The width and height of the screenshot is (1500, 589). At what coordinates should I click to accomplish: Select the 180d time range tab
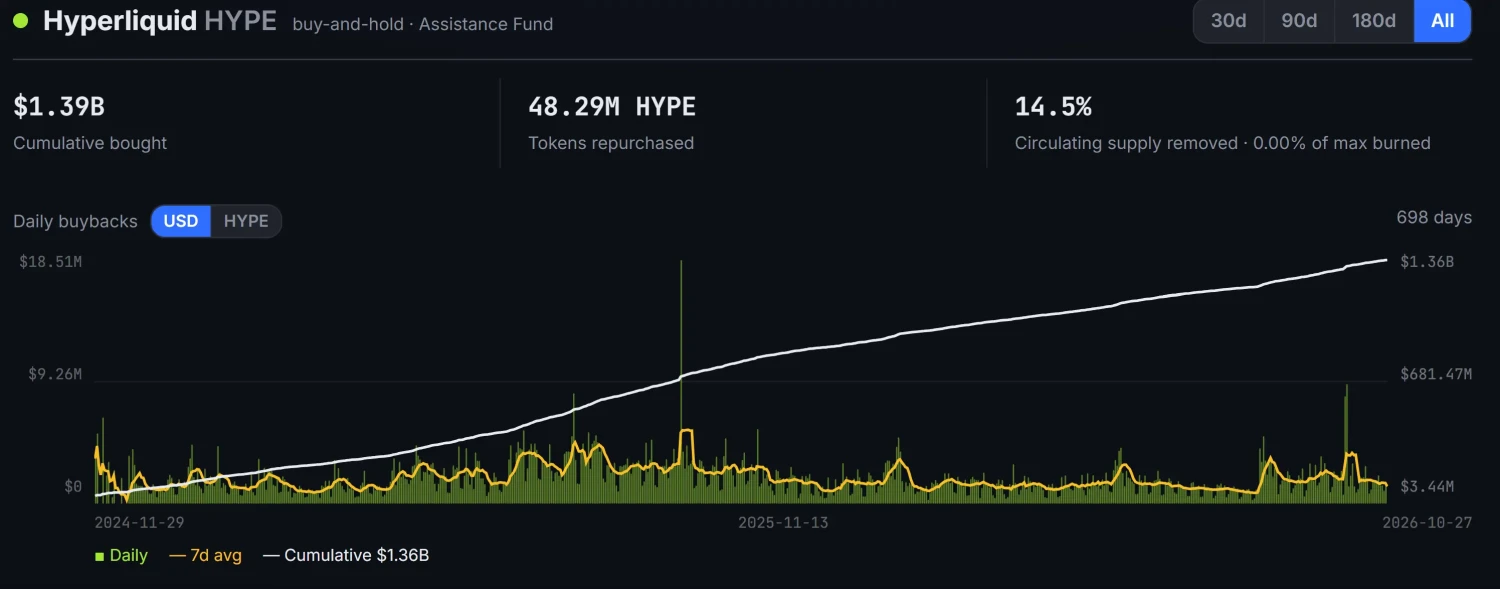[1374, 21]
